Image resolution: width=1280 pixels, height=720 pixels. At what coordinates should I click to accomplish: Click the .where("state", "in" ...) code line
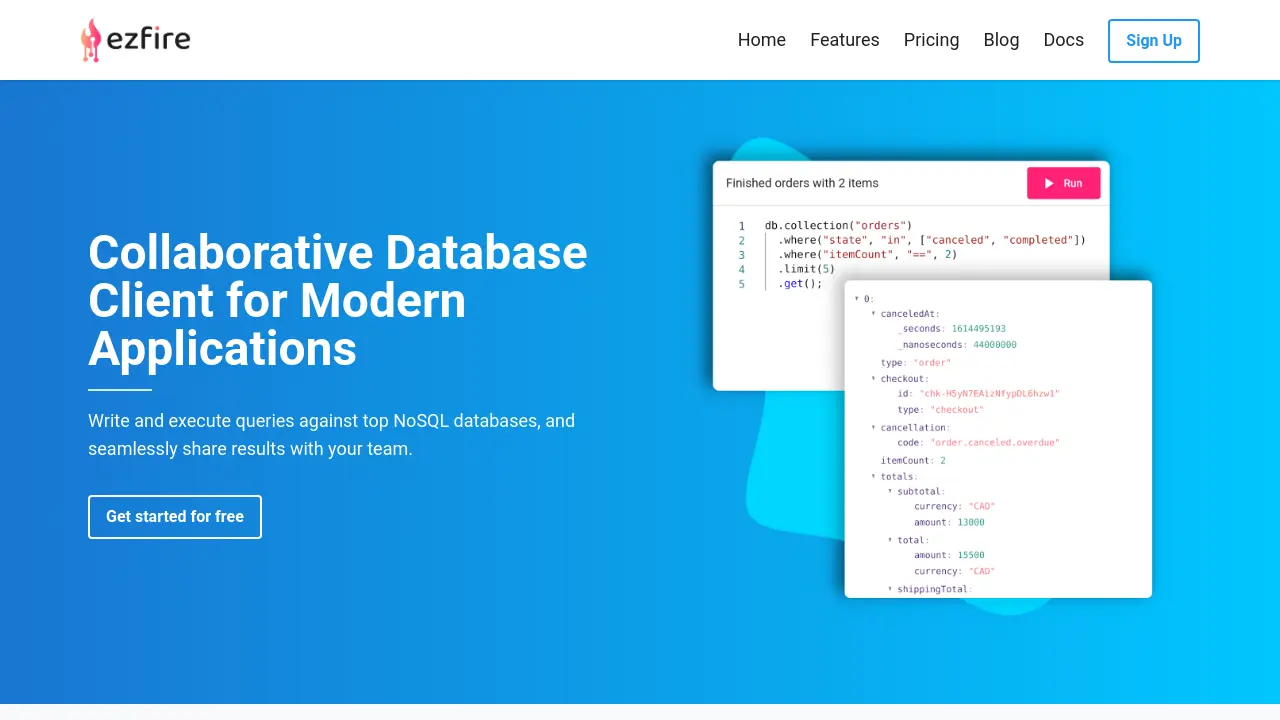(932, 240)
